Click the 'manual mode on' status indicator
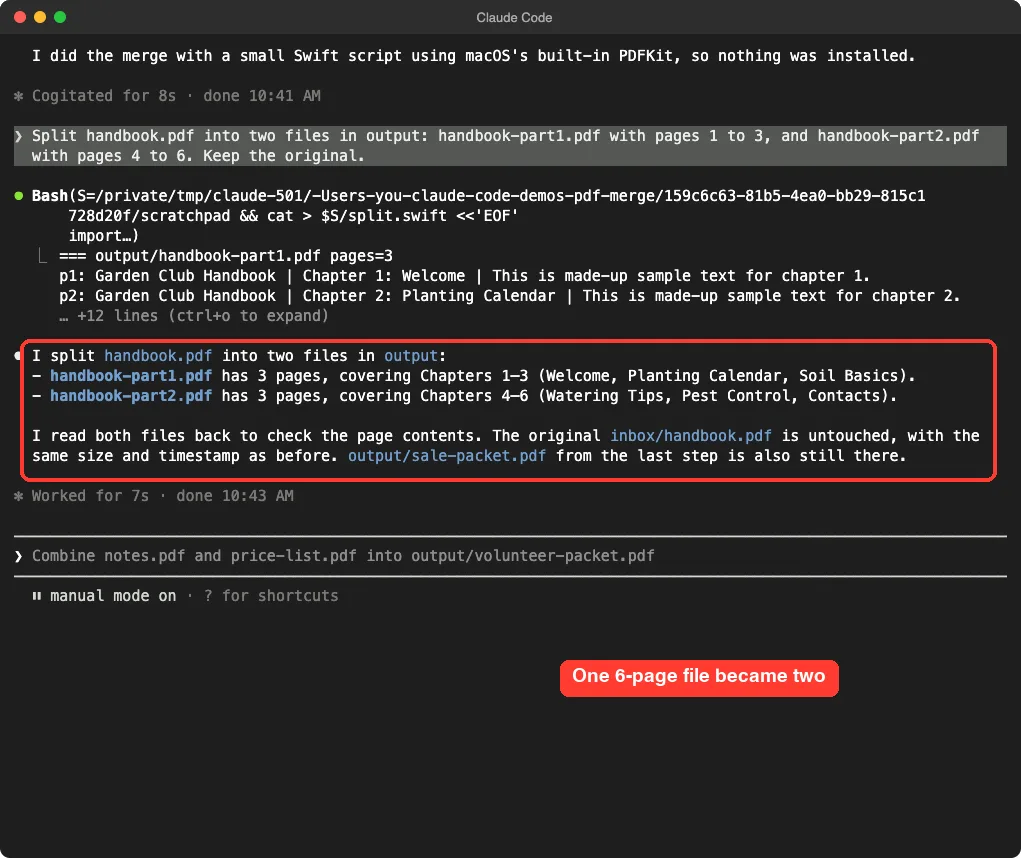 113,596
